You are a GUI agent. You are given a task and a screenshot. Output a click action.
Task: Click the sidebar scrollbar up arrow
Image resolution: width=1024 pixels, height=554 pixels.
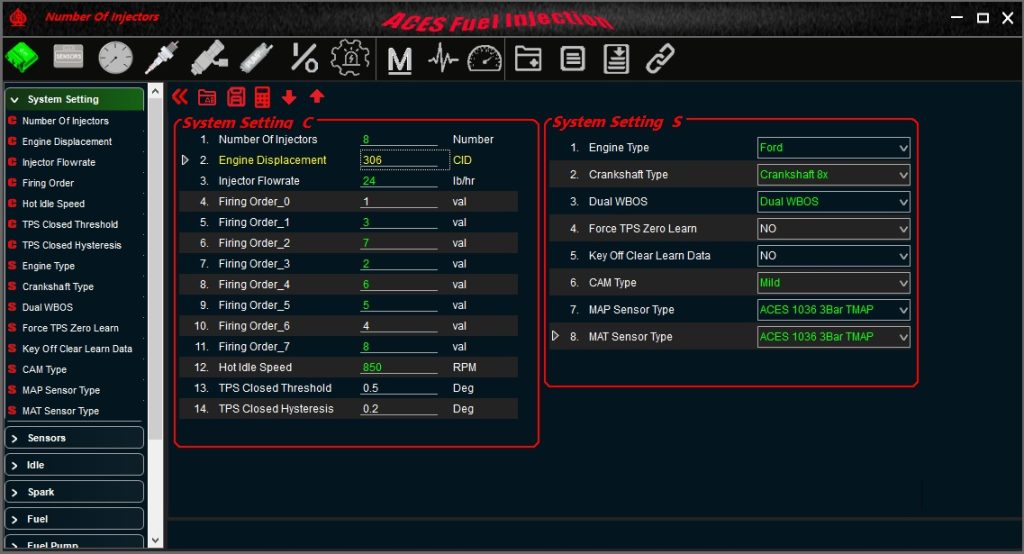pos(155,91)
